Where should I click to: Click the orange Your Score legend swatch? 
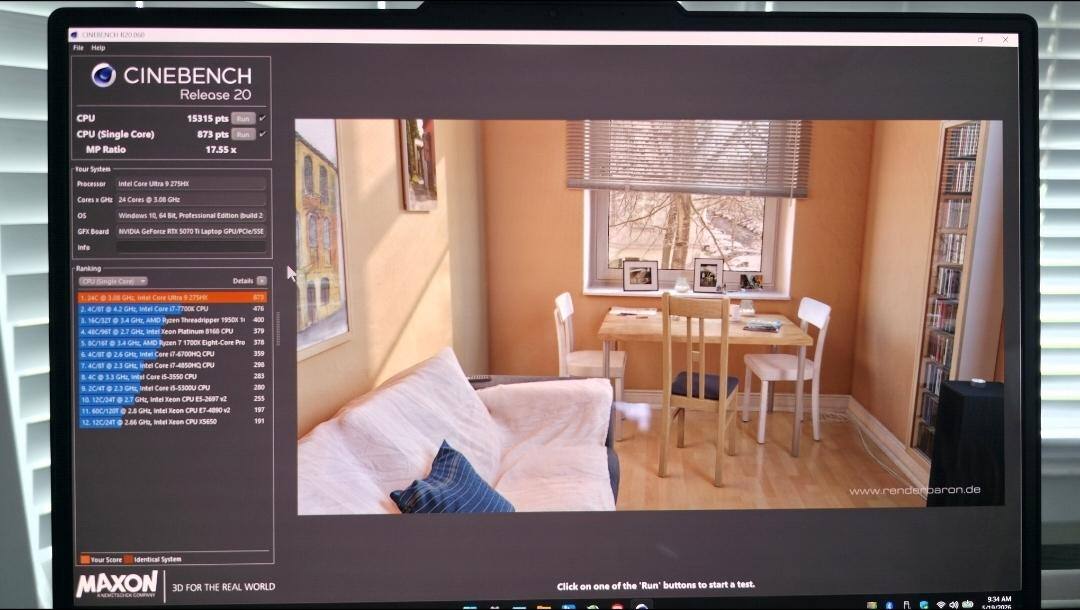(85, 559)
